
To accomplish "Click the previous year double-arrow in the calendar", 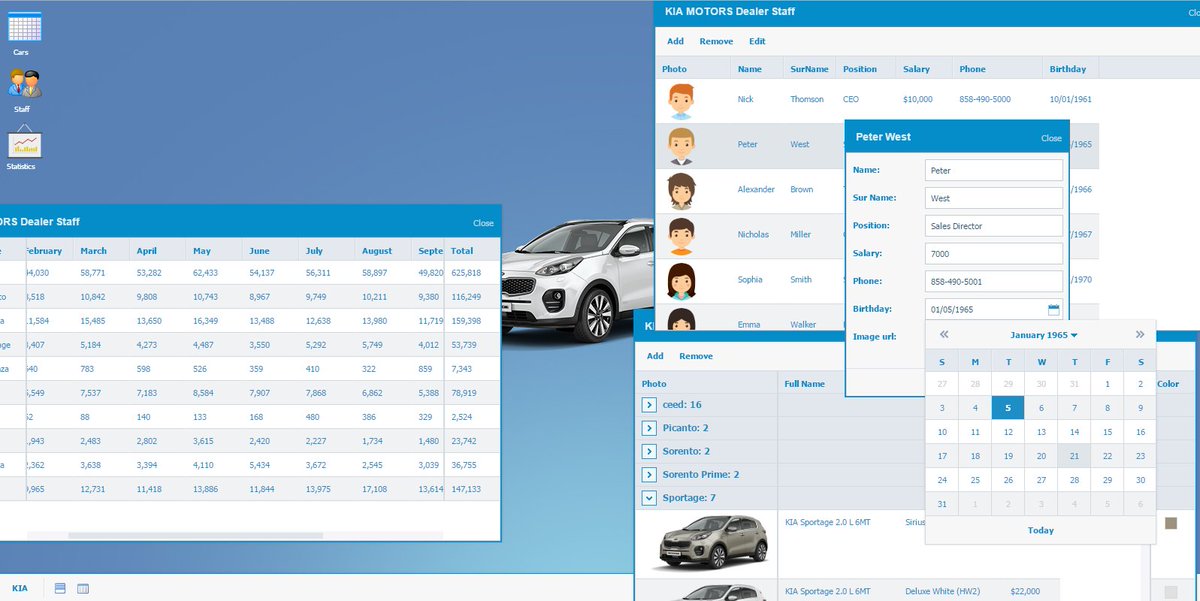I will (942, 335).
